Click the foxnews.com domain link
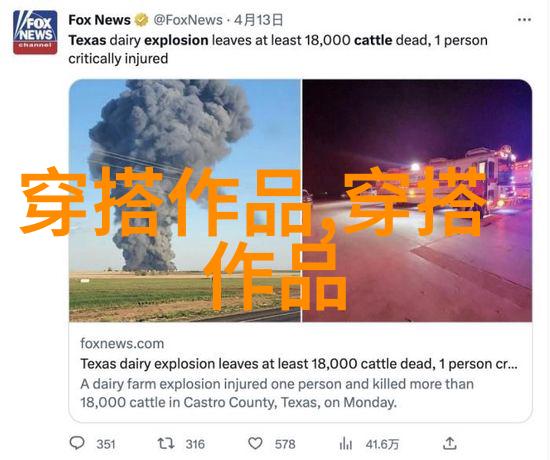The width and height of the screenshot is (550, 460). [122, 343]
